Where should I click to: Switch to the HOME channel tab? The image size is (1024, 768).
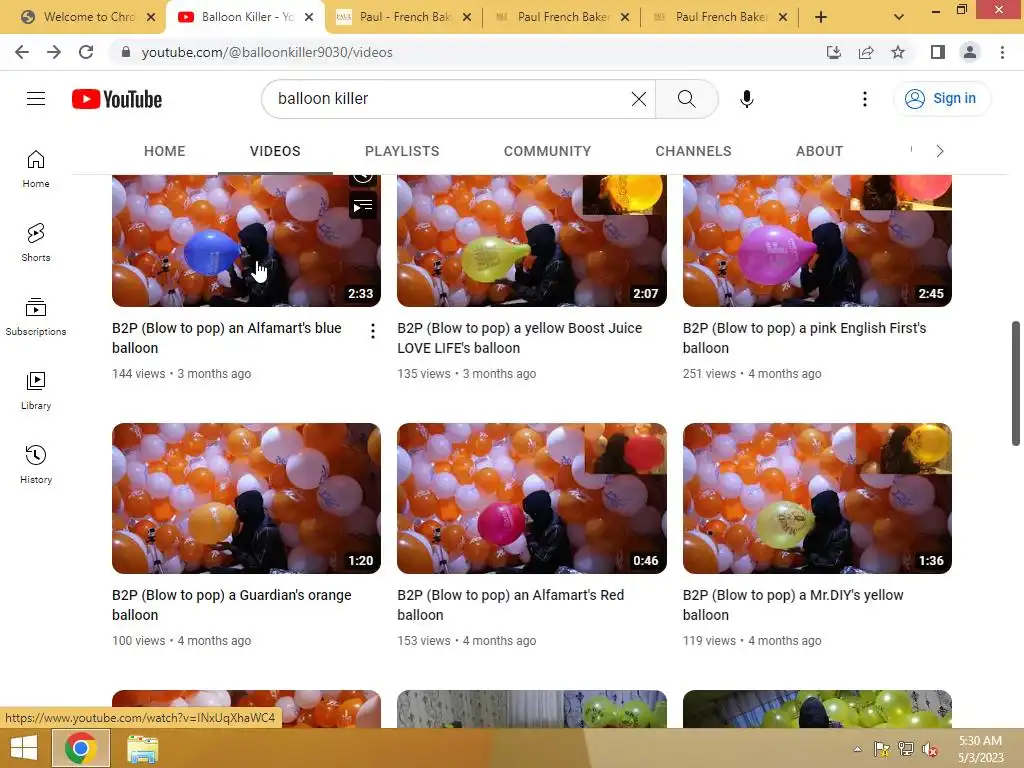pyautogui.click(x=165, y=151)
